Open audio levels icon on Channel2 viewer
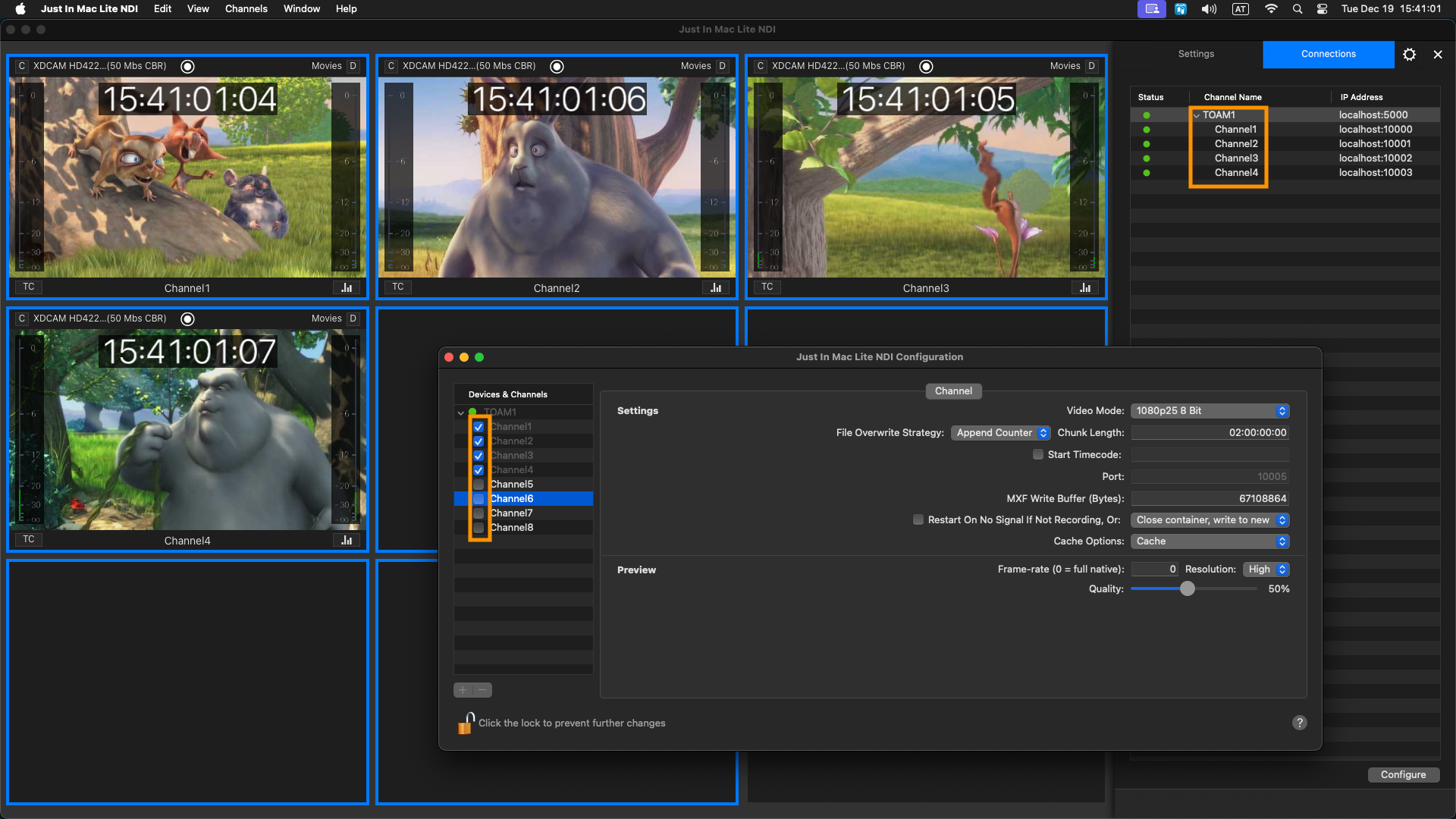Viewport: 1456px width, 819px height. tap(716, 287)
